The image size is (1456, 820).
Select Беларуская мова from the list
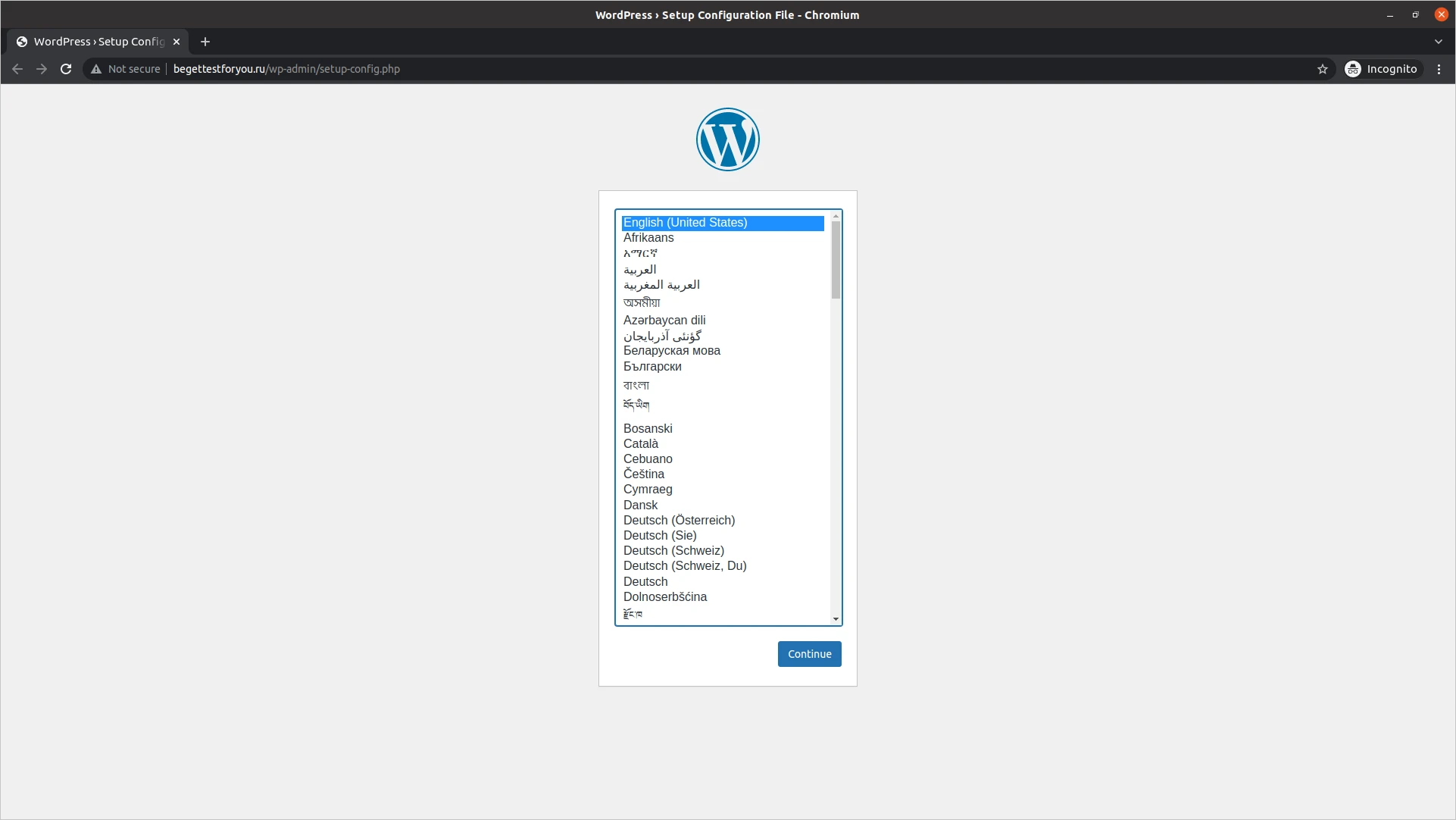672,350
